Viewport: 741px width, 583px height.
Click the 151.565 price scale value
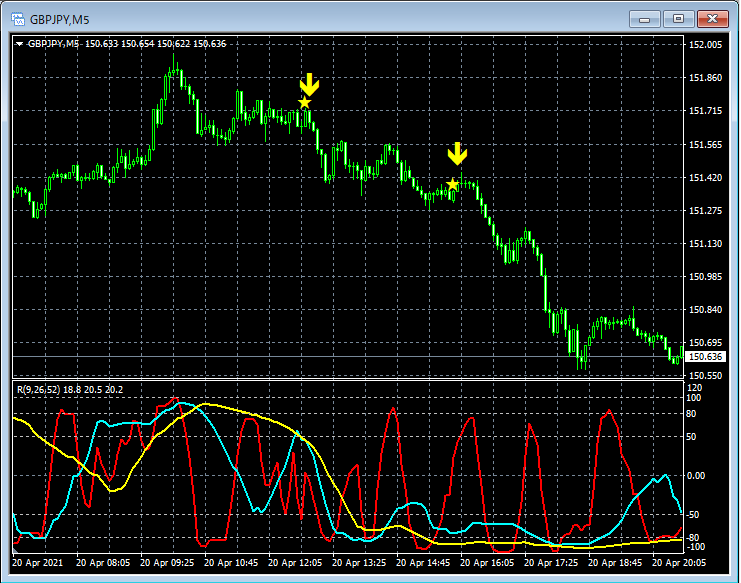tap(706, 145)
